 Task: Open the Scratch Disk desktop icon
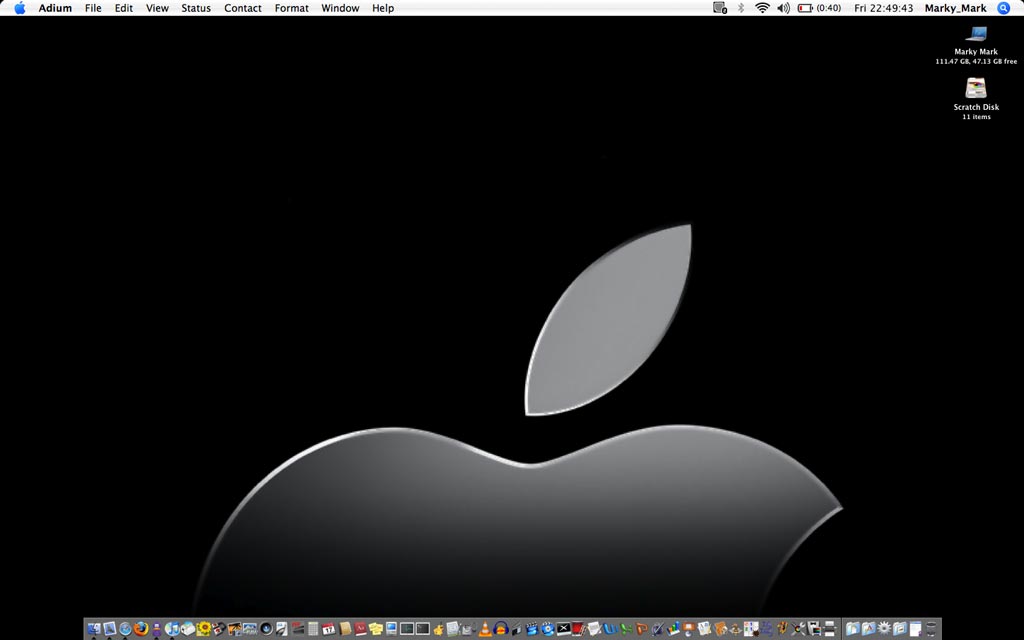coord(976,88)
